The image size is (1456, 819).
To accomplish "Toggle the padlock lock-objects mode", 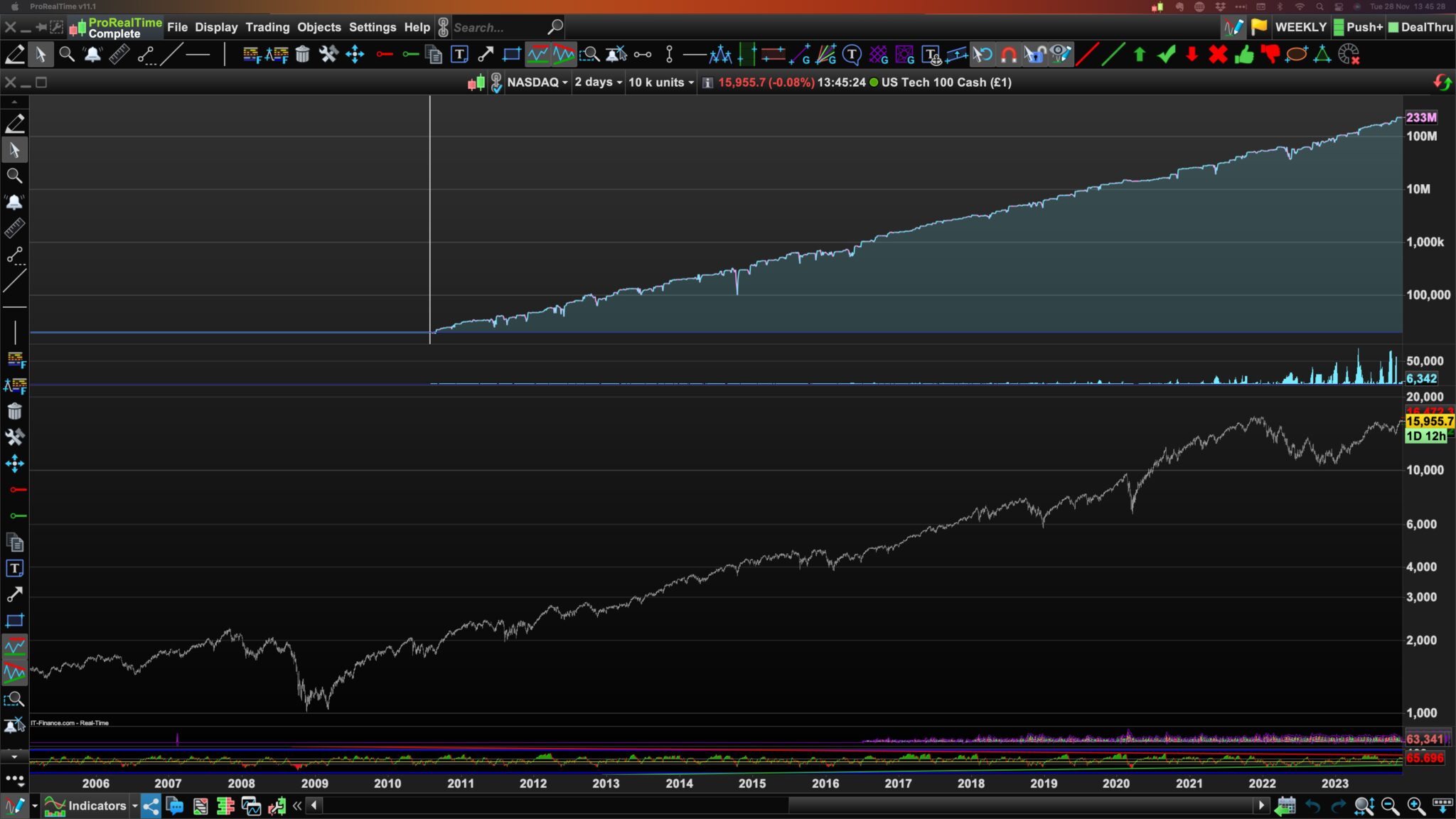I will click(1034, 54).
